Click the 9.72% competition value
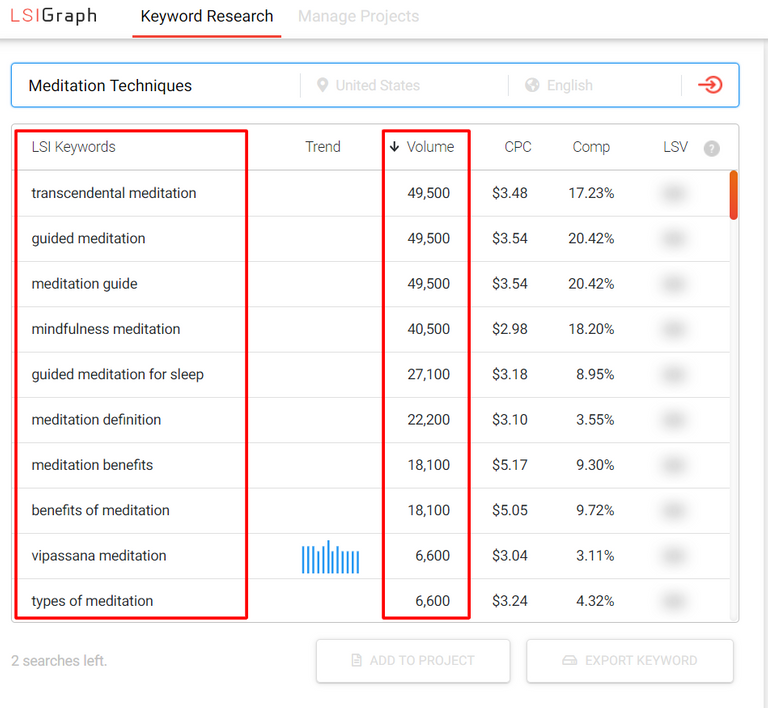The height and width of the screenshot is (708, 768). coord(595,510)
